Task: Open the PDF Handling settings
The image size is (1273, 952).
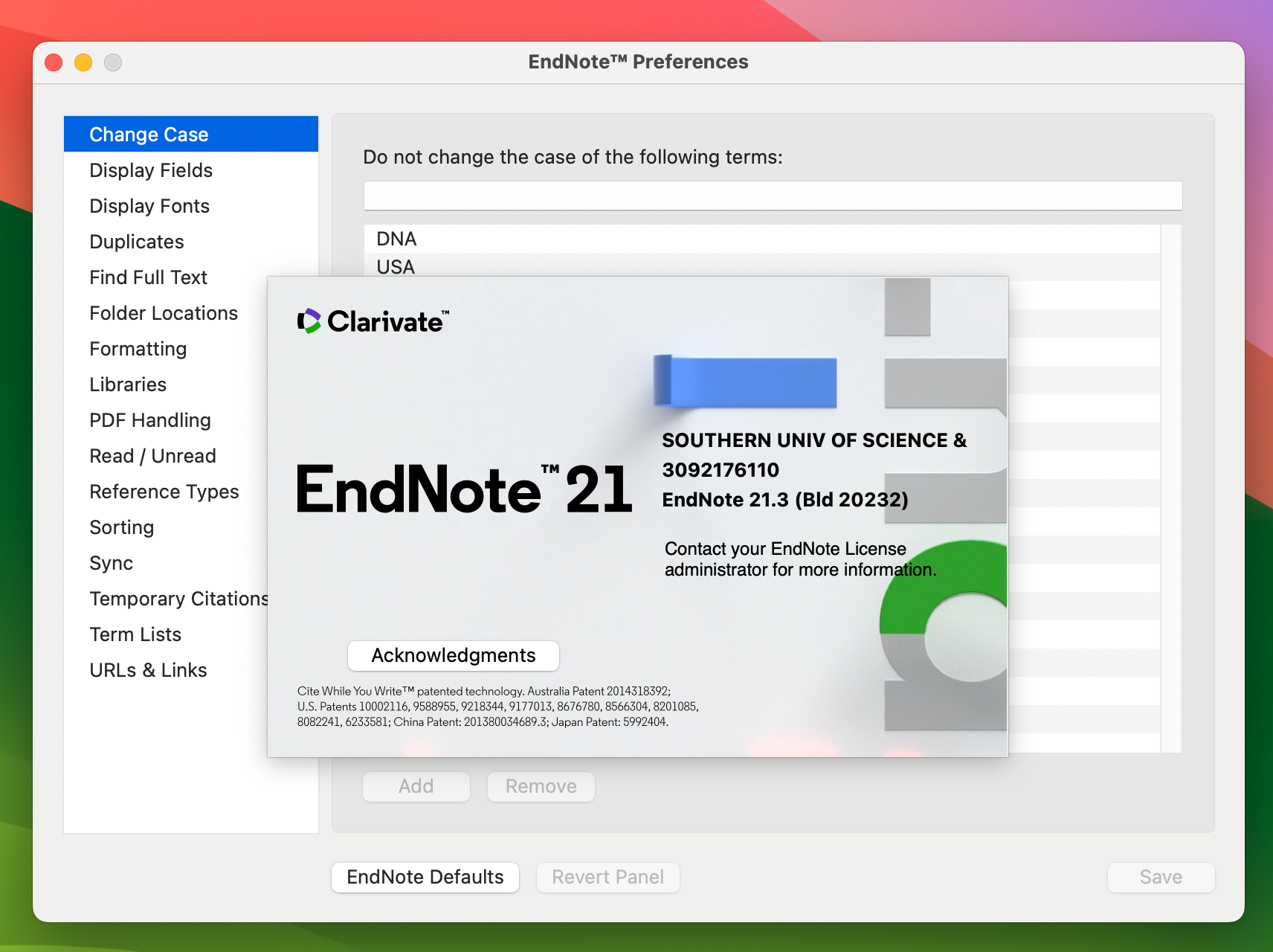Action: point(149,419)
